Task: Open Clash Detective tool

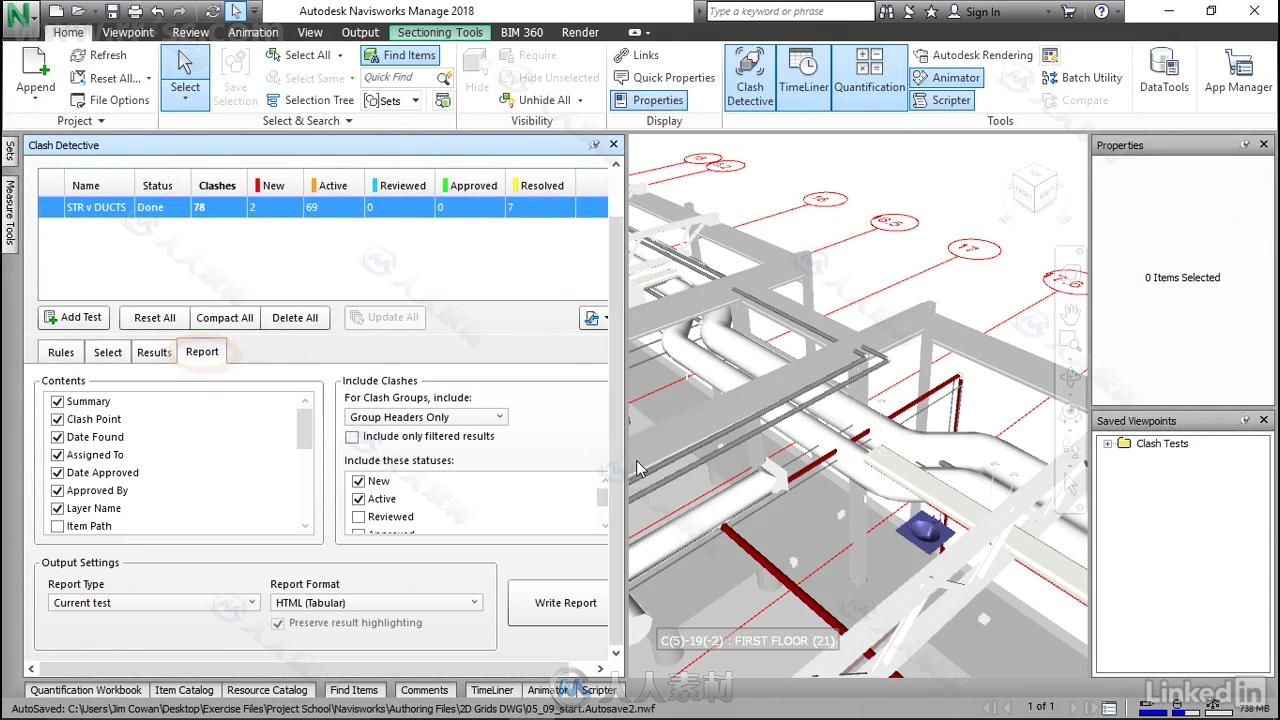Action: pyautogui.click(x=750, y=77)
